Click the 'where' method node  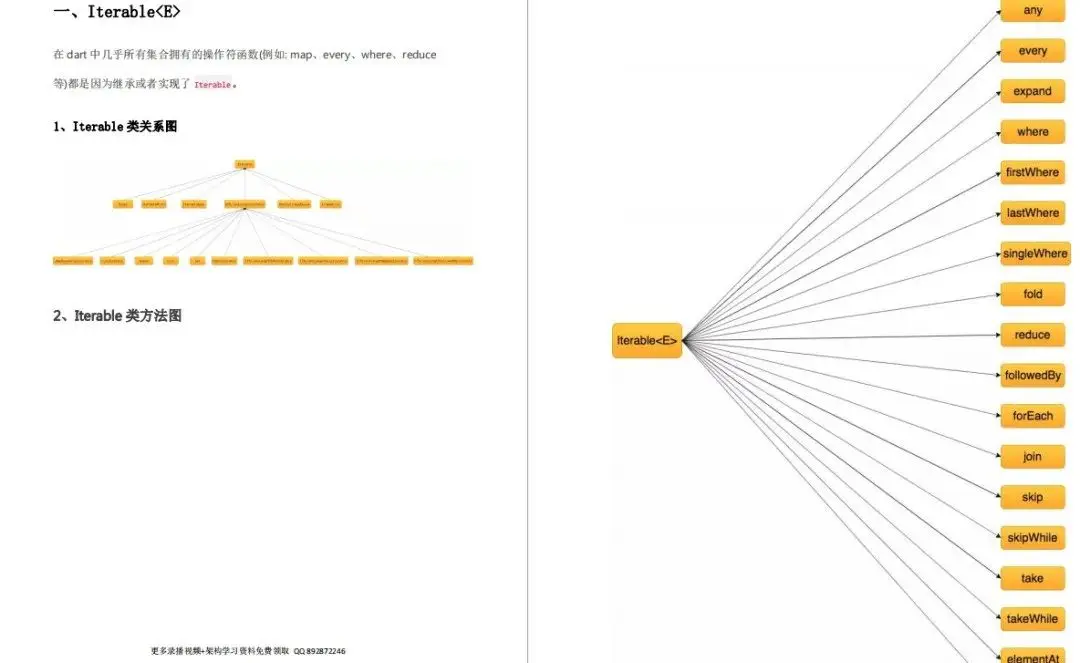tap(1032, 132)
